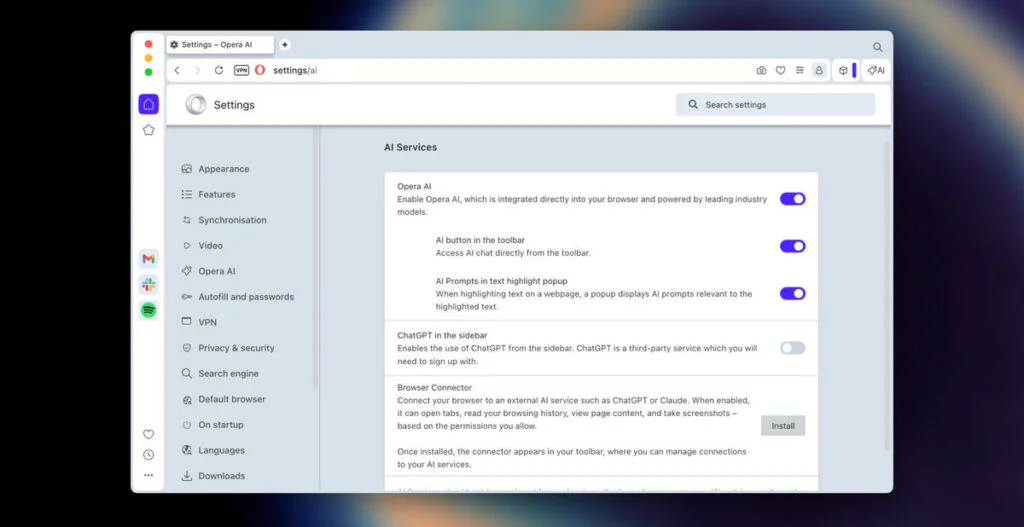The height and width of the screenshot is (527, 1024).
Task: Open Appearance settings section
Action: tap(216, 168)
